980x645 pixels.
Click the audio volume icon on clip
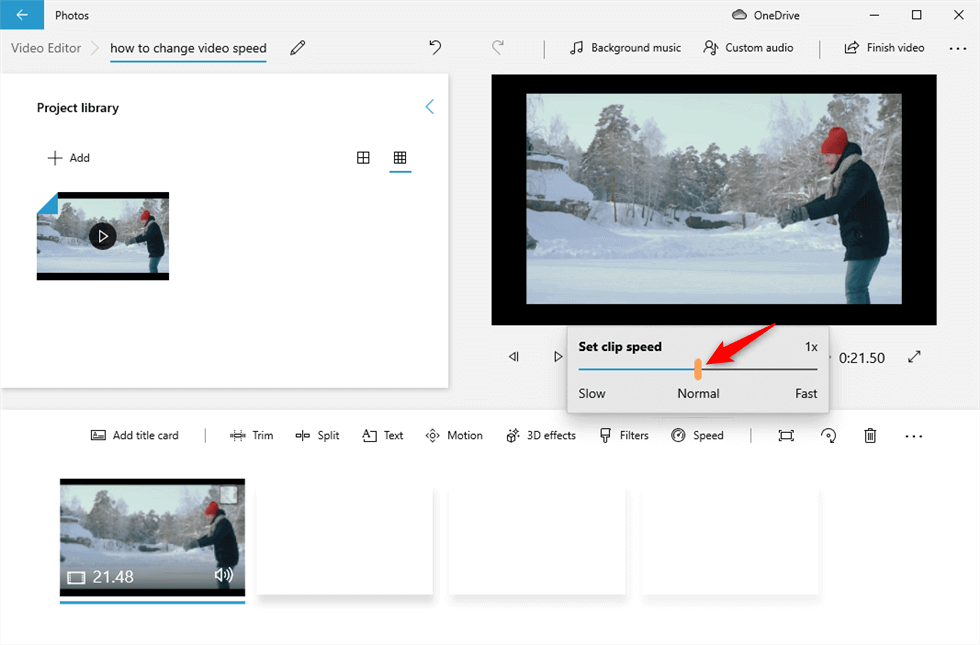[x=224, y=575]
